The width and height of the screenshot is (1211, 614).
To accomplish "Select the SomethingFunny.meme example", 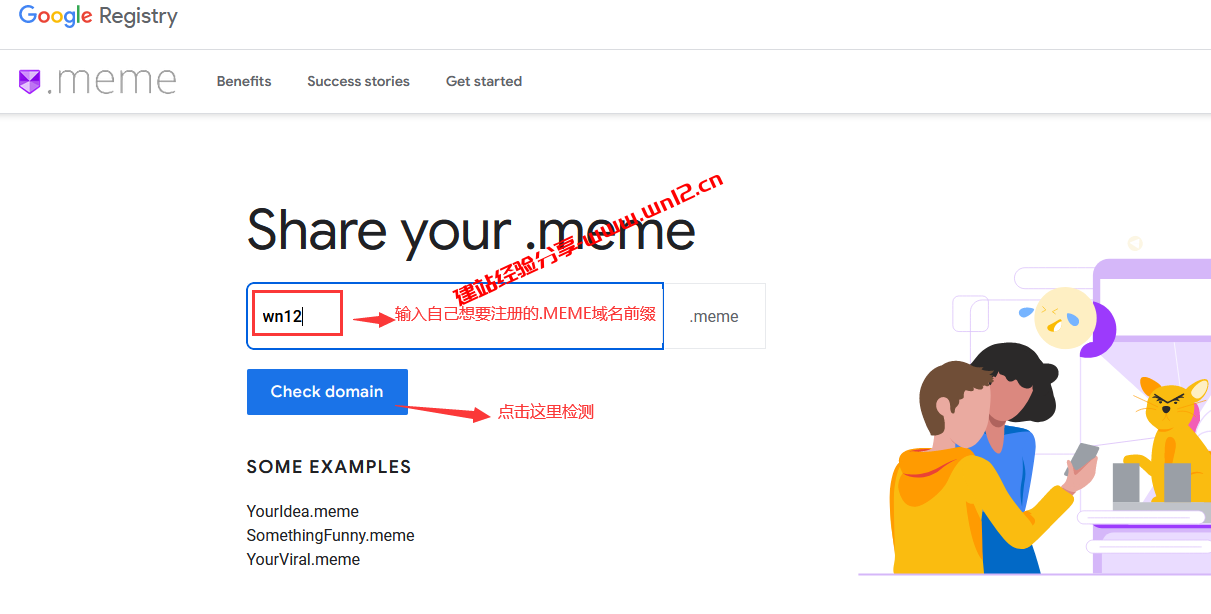I will click(330, 535).
